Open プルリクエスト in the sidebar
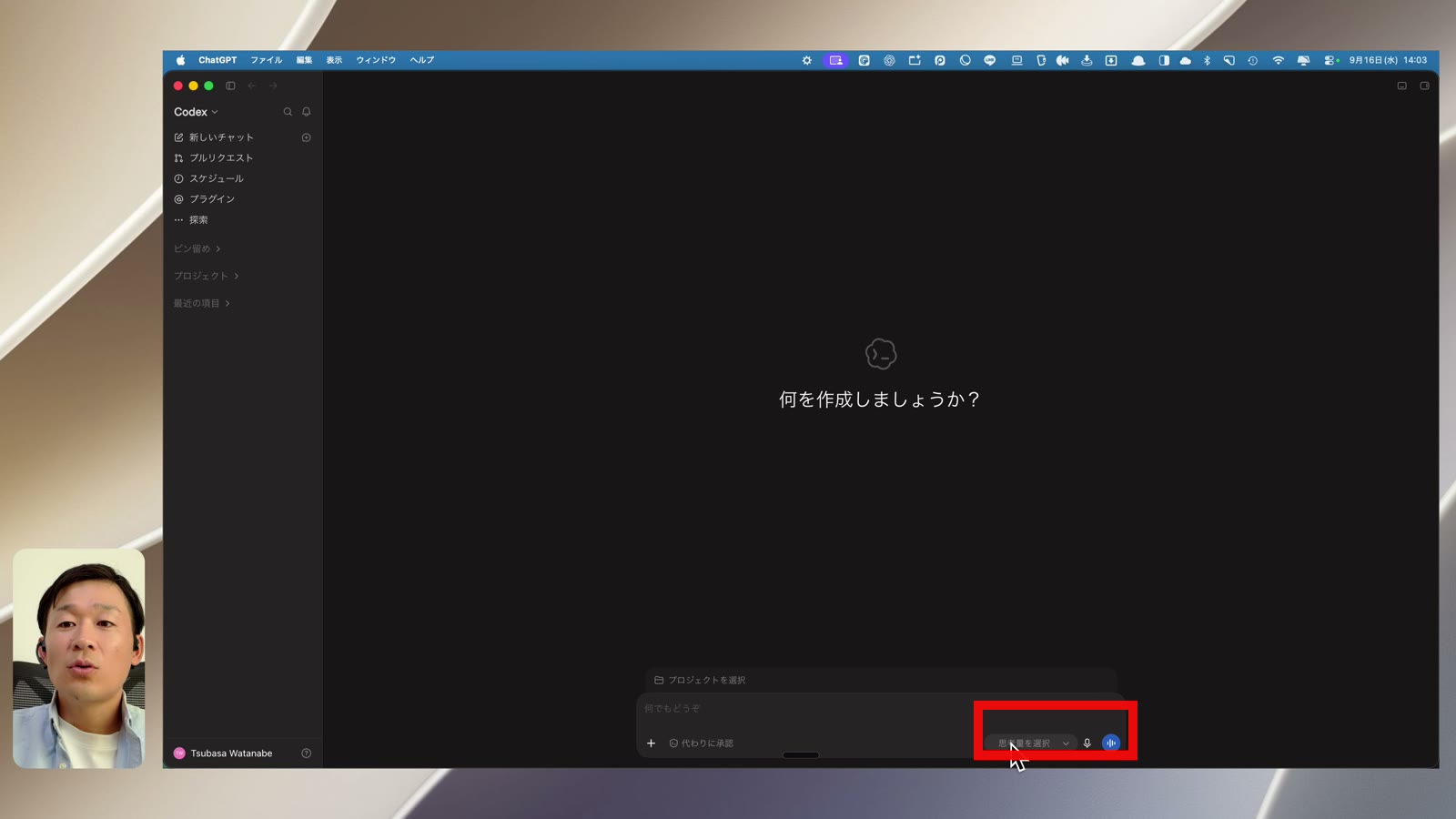1456x819 pixels. click(x=214, y=158)
